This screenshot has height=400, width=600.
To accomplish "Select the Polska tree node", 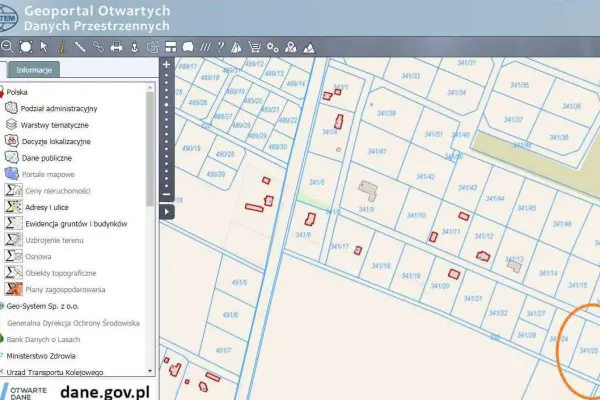I will 17,92.
